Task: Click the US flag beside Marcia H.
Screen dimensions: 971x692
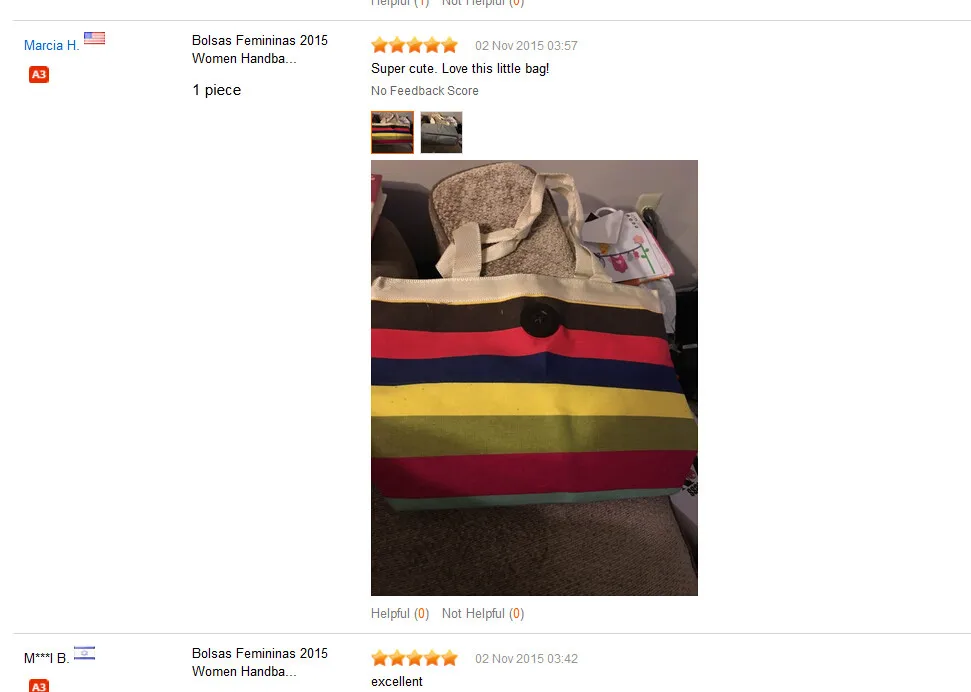Action: [94, 38]
